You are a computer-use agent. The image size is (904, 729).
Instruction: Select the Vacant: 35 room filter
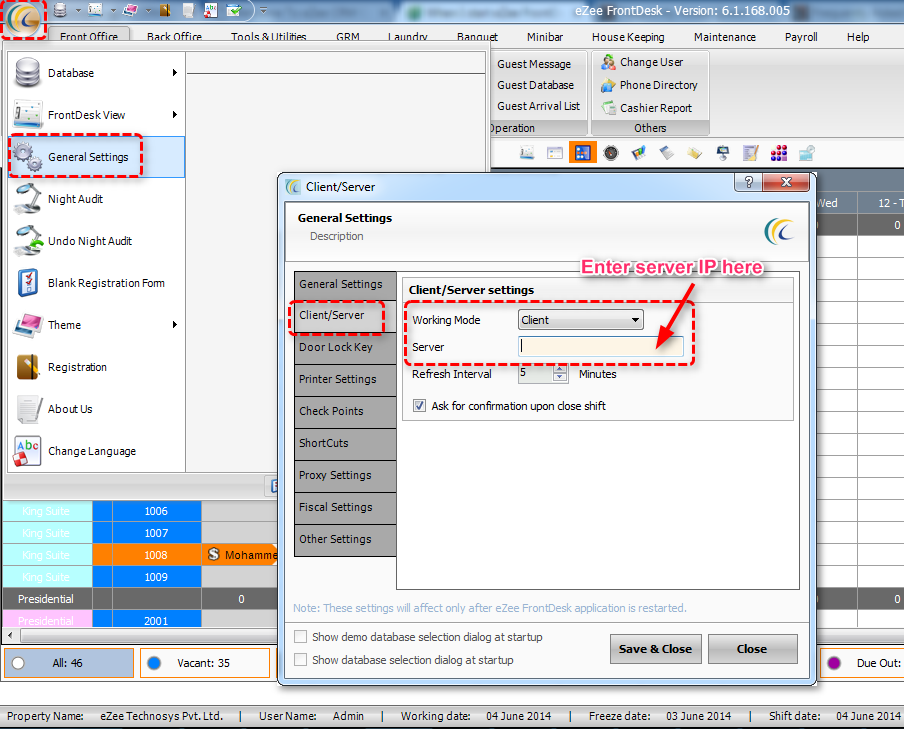pyautogui.click(x=205, y=663)
